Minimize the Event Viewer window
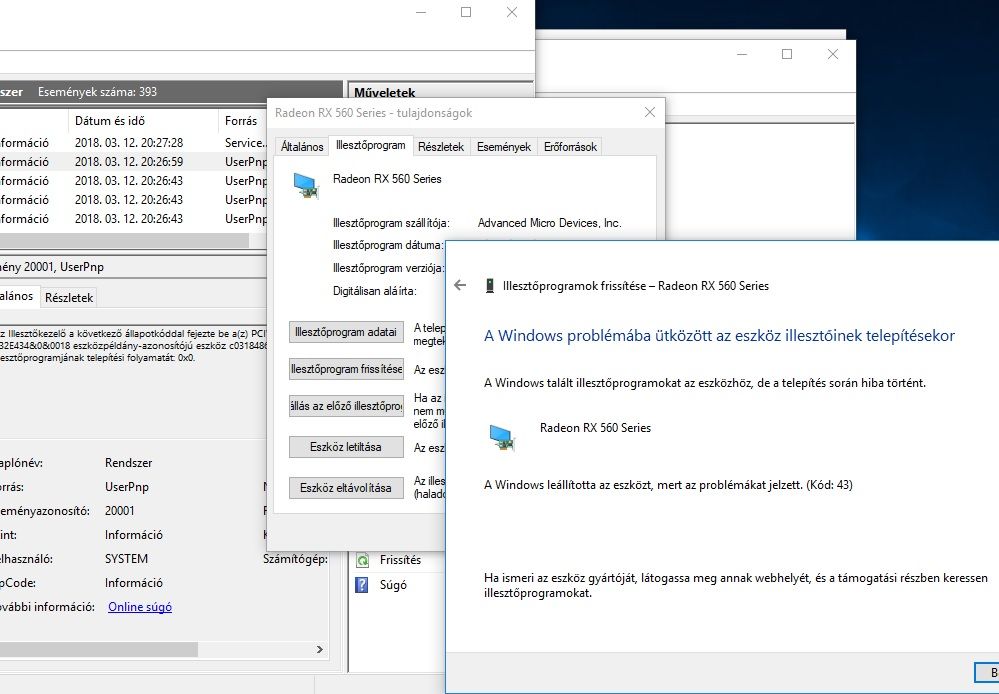 click(420, 12)
